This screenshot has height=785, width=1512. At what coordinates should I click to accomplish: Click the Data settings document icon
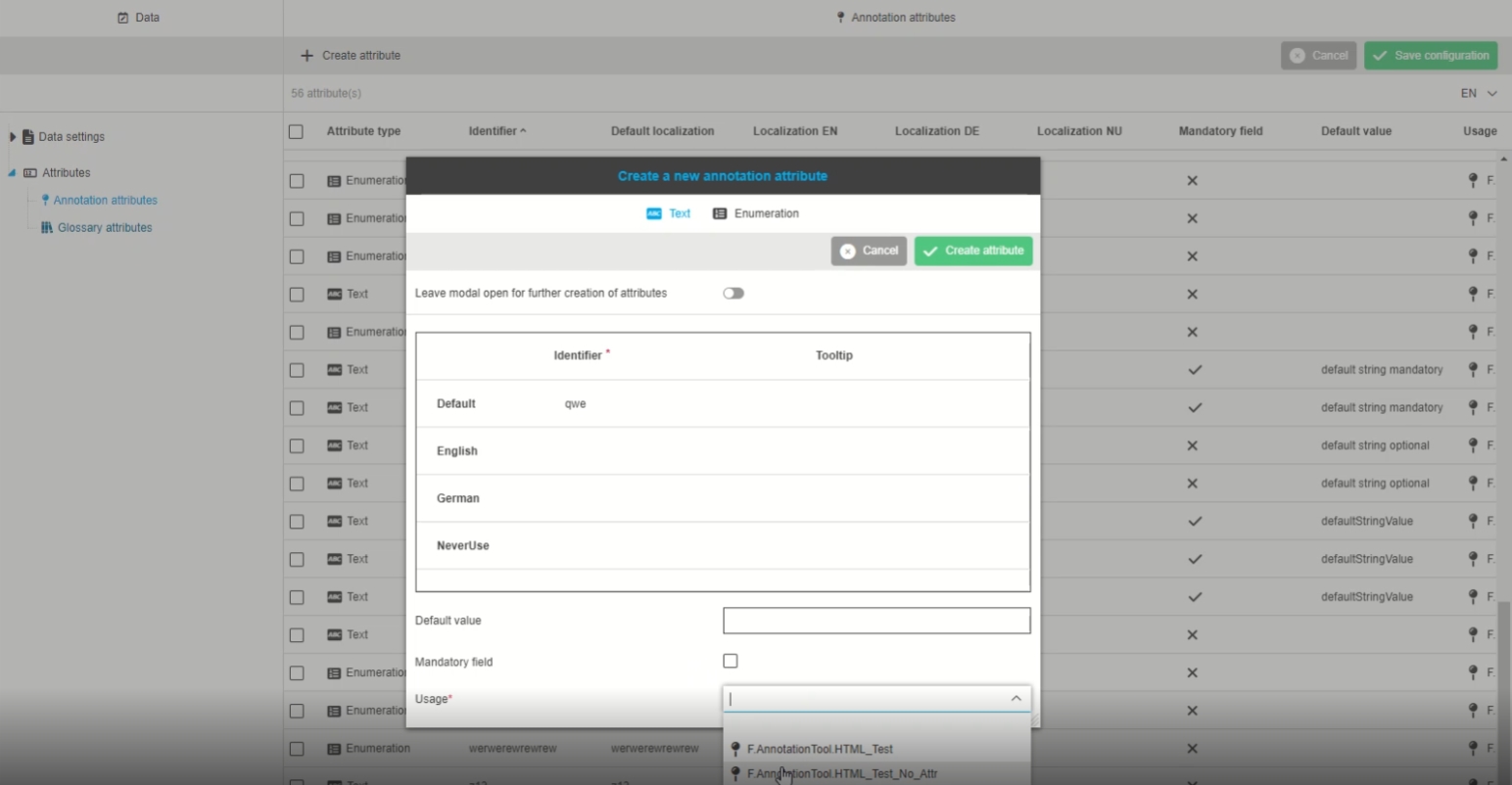[x=28, y=137]
